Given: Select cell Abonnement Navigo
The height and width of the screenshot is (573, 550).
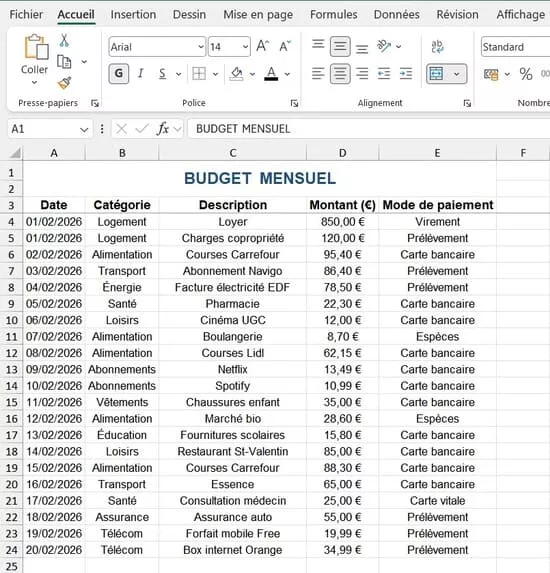Looking at the screenshot, I should click(232, 271).
